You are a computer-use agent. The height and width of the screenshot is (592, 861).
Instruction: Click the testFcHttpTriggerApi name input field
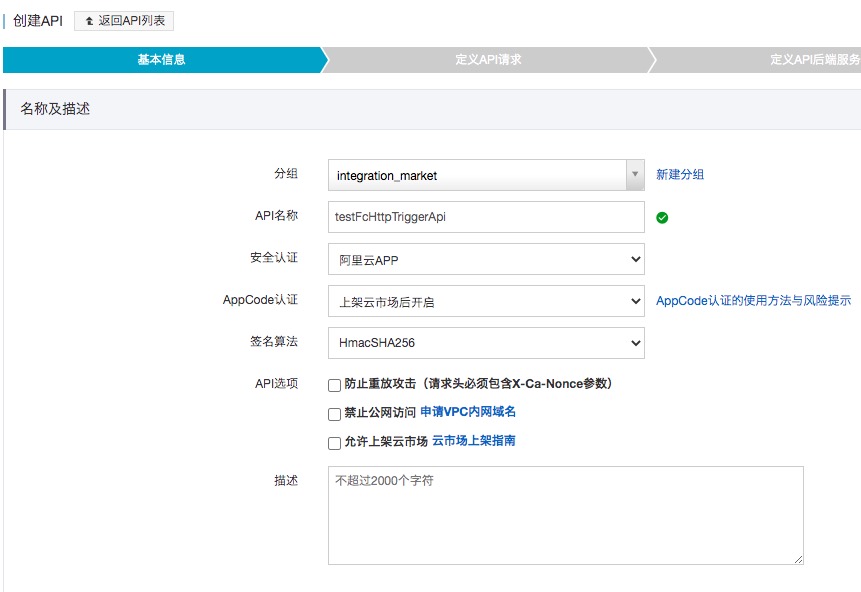486,217
